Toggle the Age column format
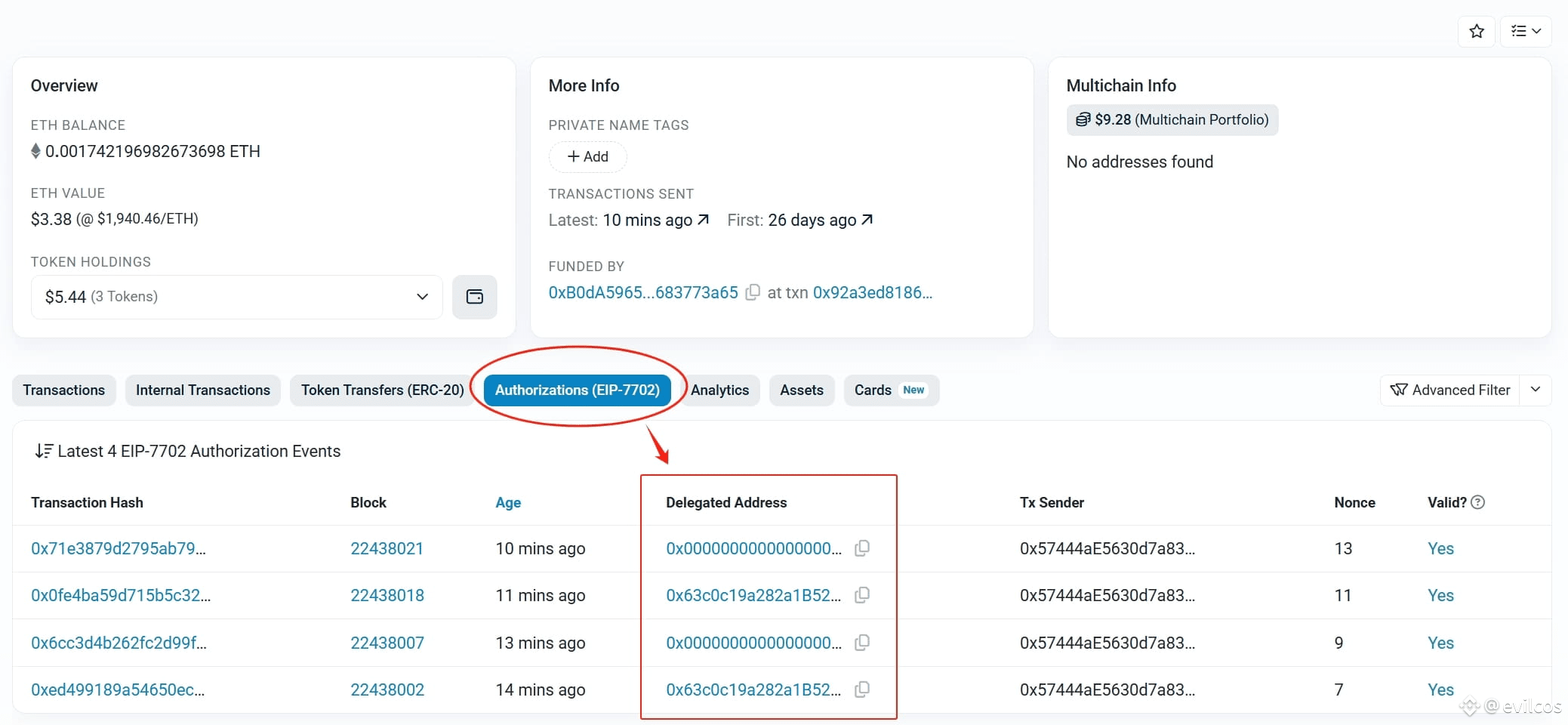1568x725 pixels. 508,502
